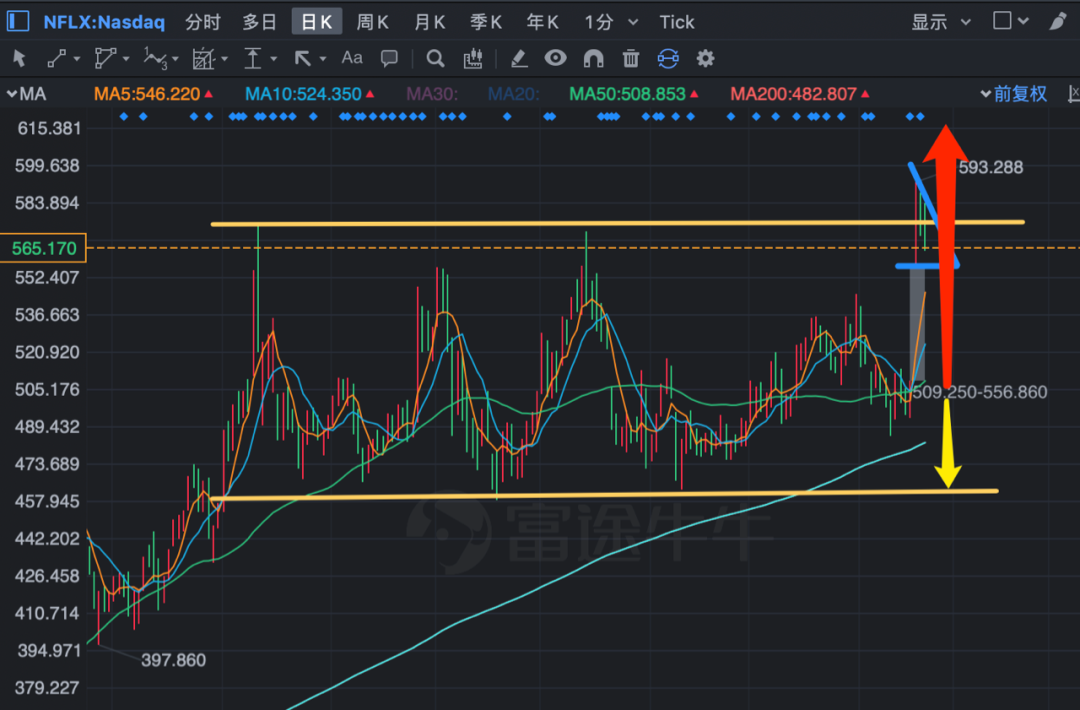Expand regression tool options dropdown arrow
Viewport: 1080px width, 710px height.
click(225, 59)
